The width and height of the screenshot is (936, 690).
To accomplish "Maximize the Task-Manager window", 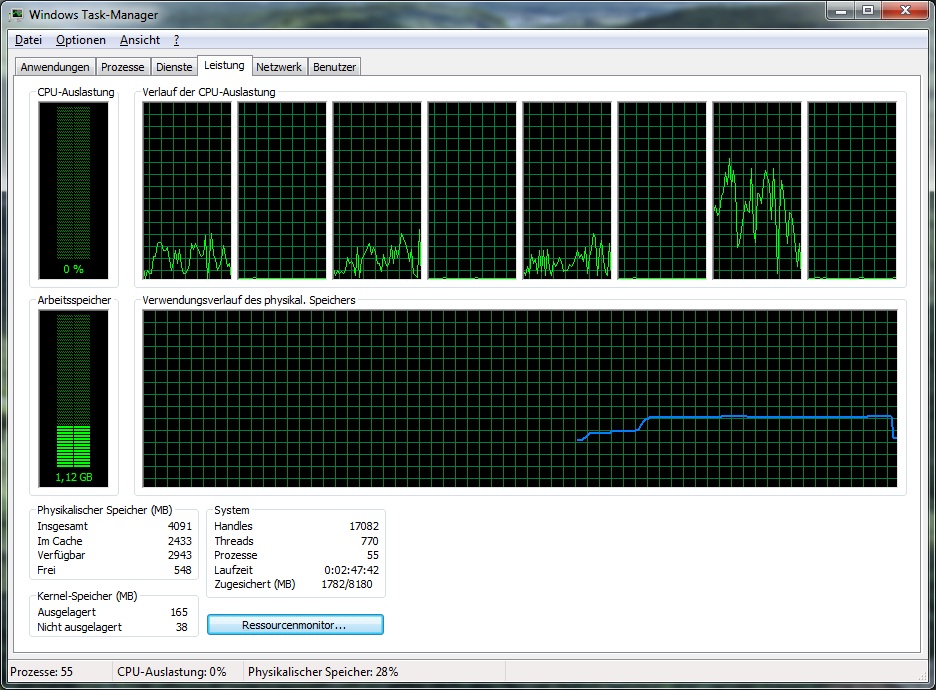I will [x=868, y=11].
